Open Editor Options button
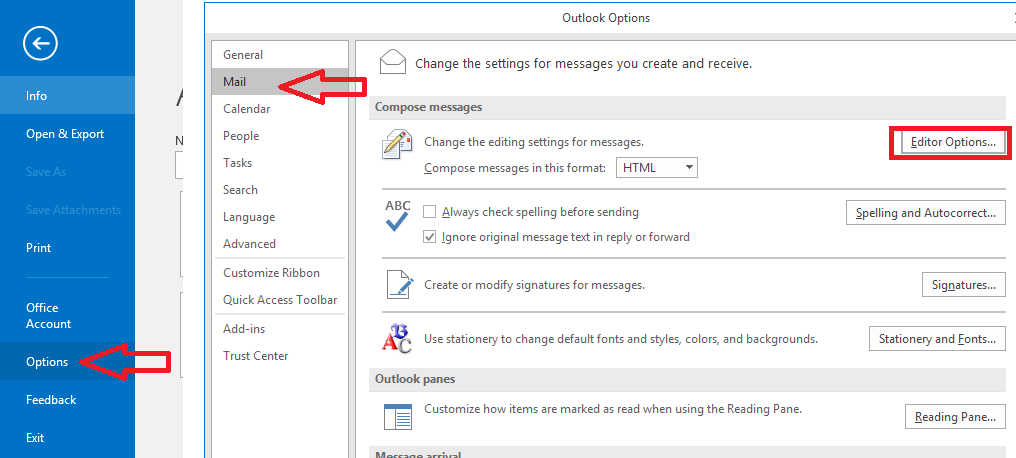The width and height of the screenshot is (1016, 458). [x=952, y=142]
